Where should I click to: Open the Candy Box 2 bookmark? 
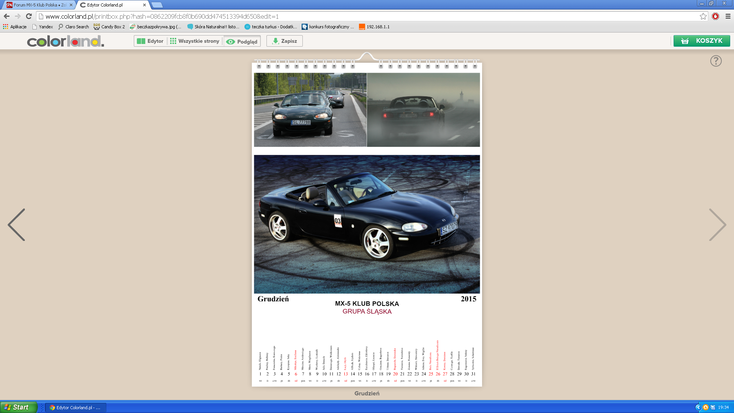(x=109, y=27)
